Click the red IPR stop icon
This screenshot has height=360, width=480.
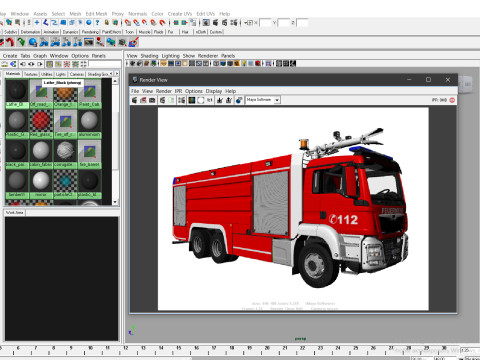click(452, 100)
